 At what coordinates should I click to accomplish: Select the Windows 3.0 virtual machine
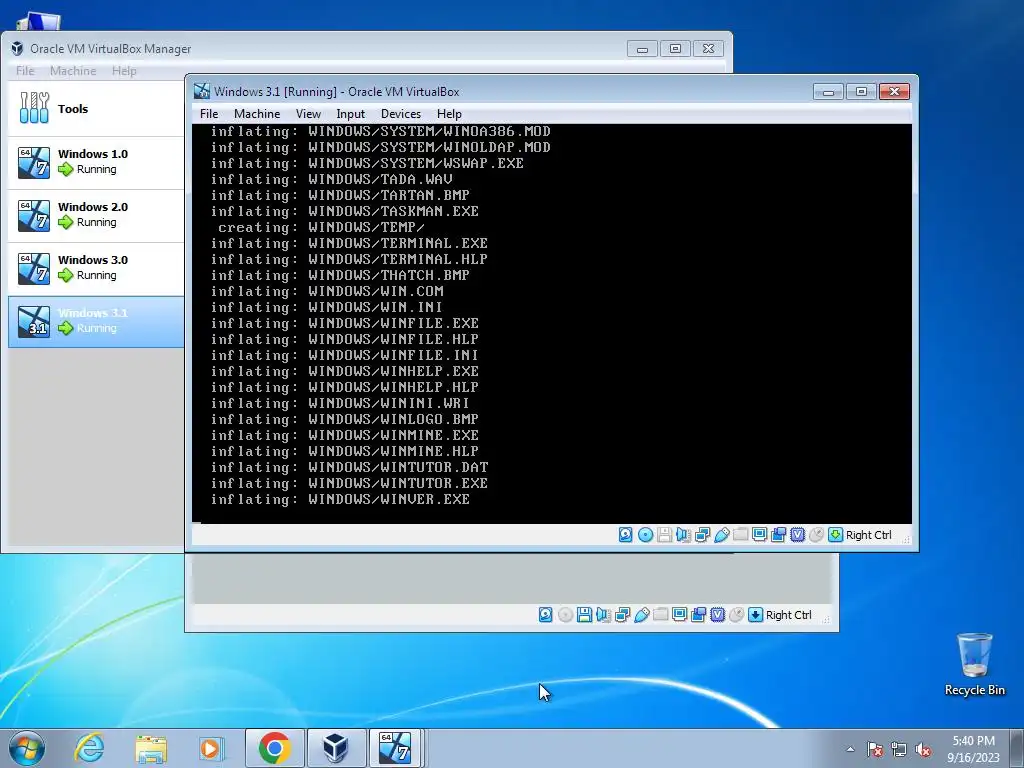click(x=97, y=268)
